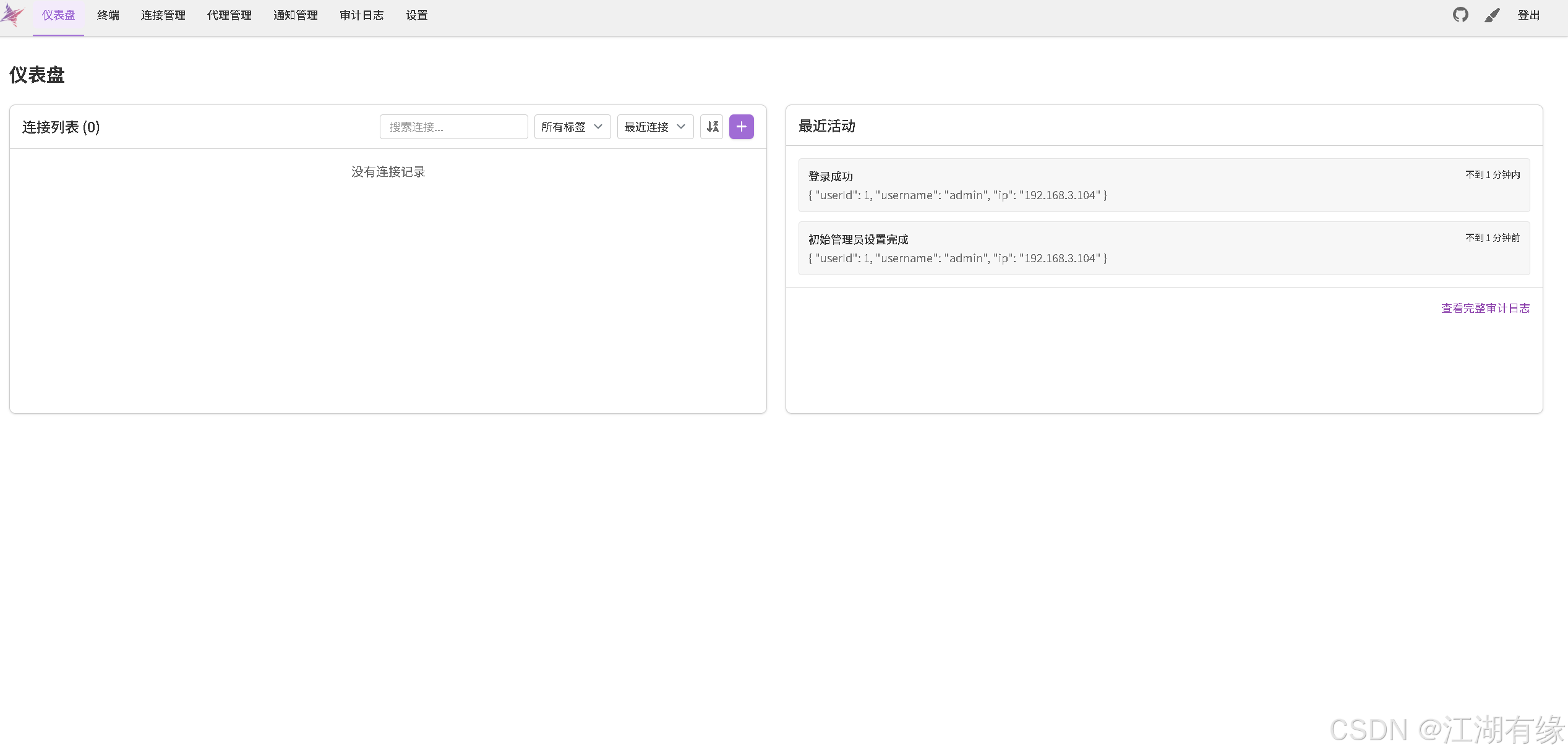
Task: Click the GitHub icon in the top bar
Action: click(1460, 15)
